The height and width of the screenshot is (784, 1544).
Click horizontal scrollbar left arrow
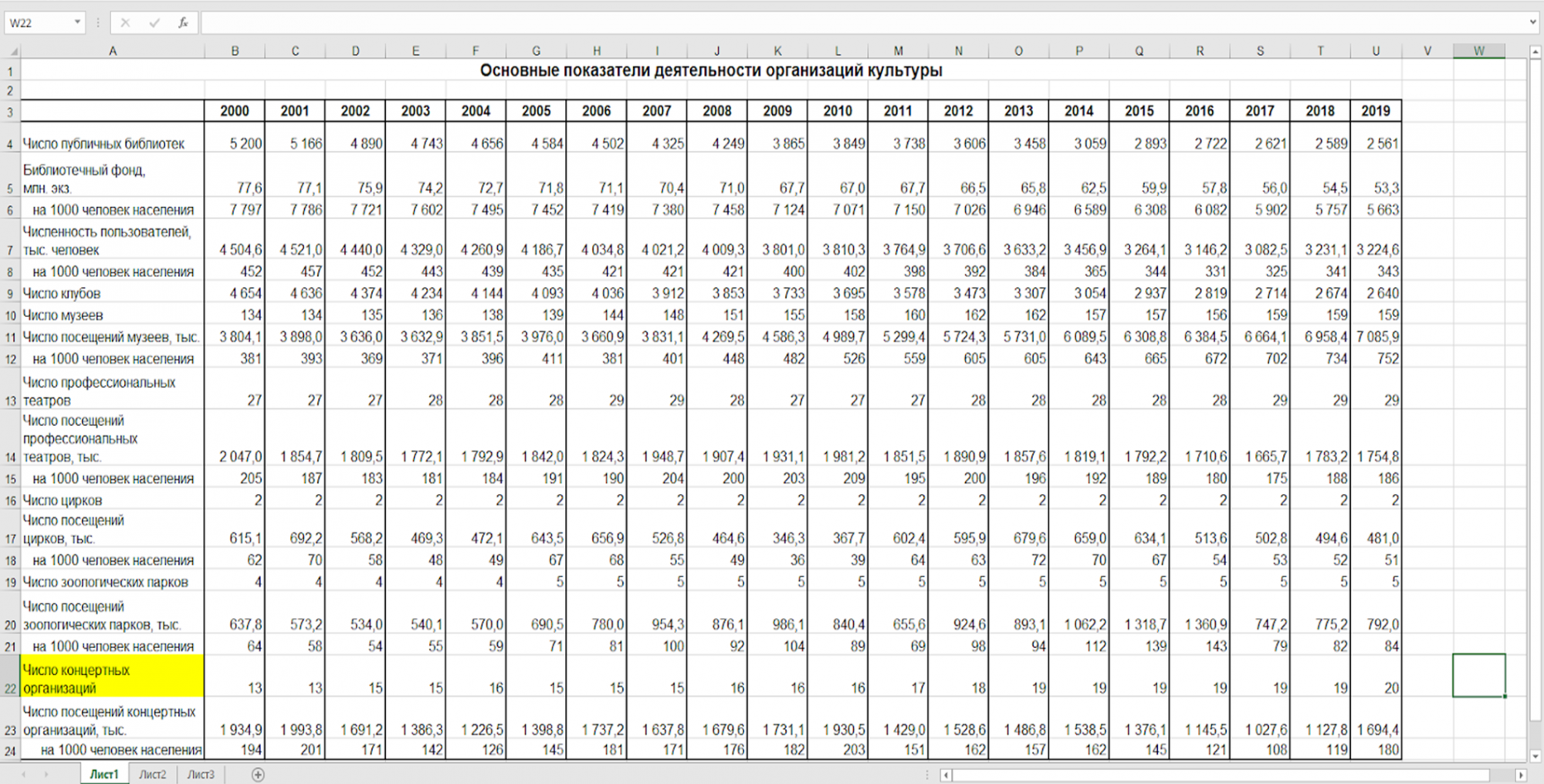coord(946,775)
